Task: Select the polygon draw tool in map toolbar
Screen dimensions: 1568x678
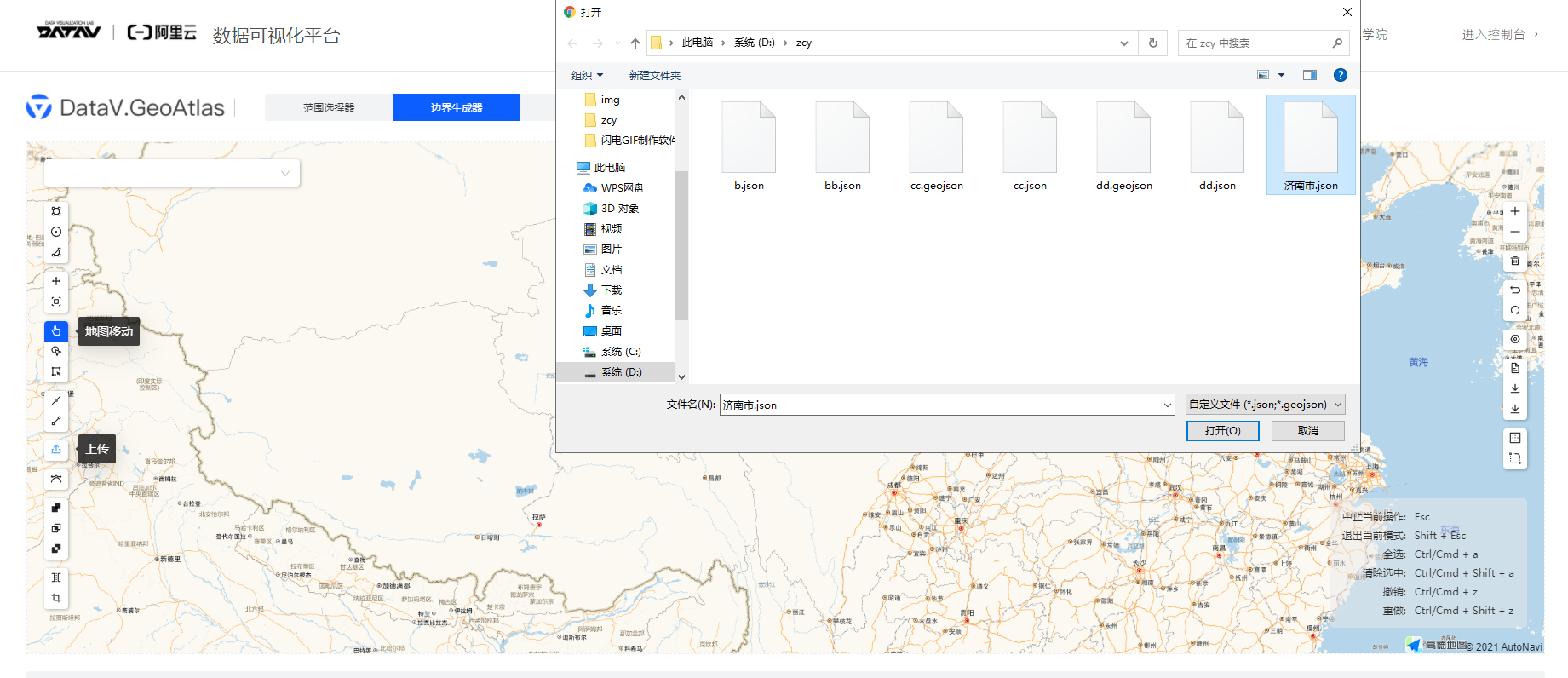Action: 56,252
